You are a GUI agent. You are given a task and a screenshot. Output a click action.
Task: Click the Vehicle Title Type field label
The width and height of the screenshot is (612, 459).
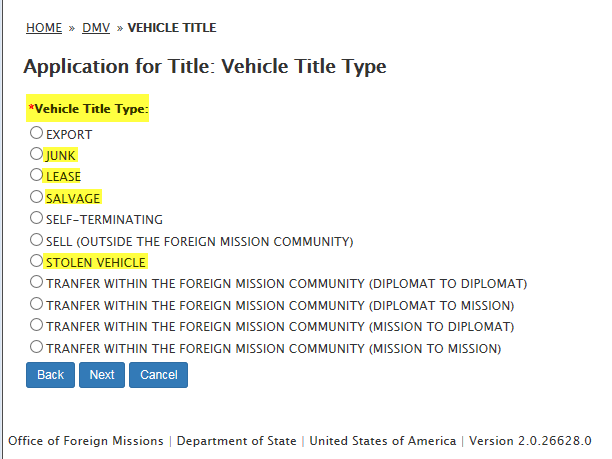pos(91,108)
